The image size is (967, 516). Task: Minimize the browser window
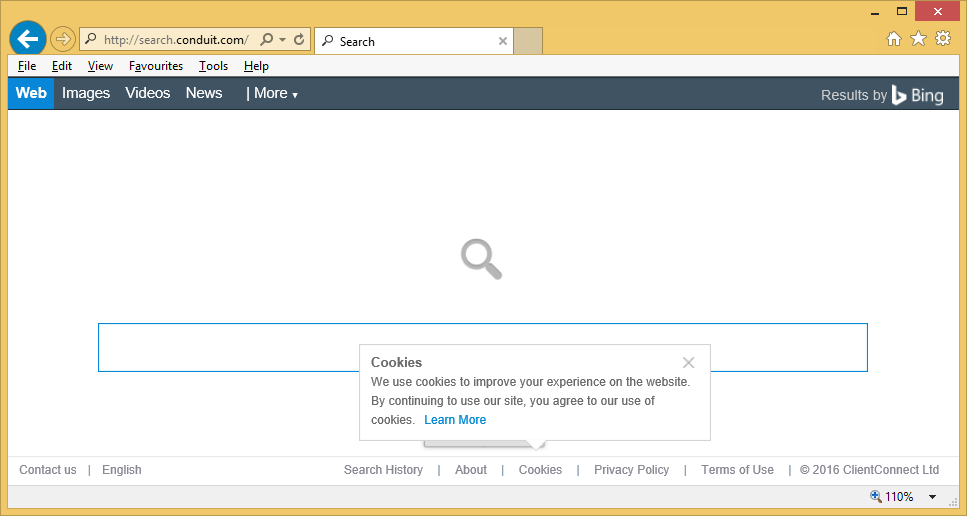coord(874,12)
